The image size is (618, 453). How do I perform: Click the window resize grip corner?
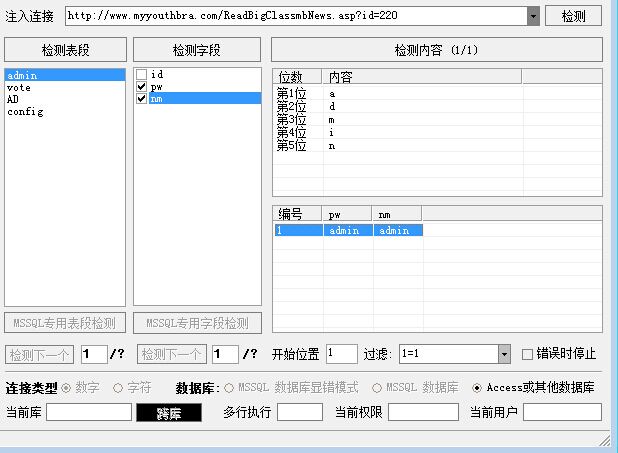point(605,441)
